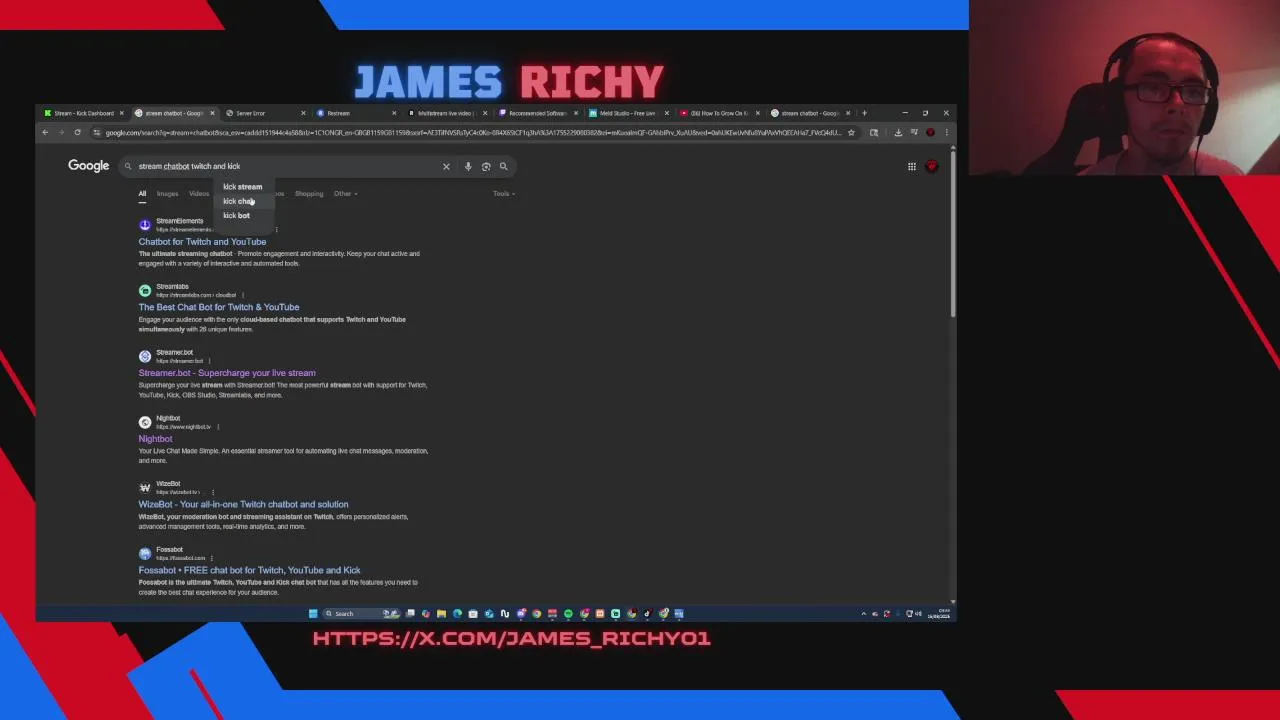Expand the Other search filter dropdown
The image size is (1280, 720).
[345, 194]
